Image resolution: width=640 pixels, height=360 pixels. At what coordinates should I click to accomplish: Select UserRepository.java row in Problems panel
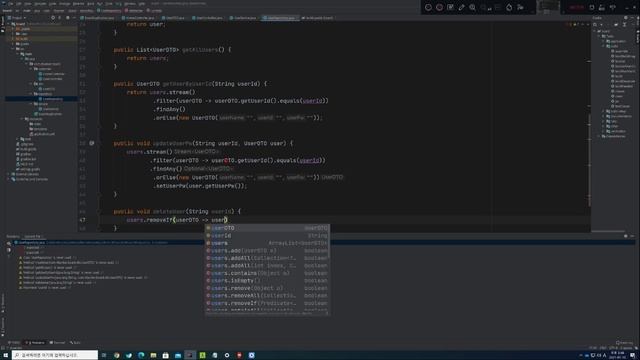pos(324,242)
